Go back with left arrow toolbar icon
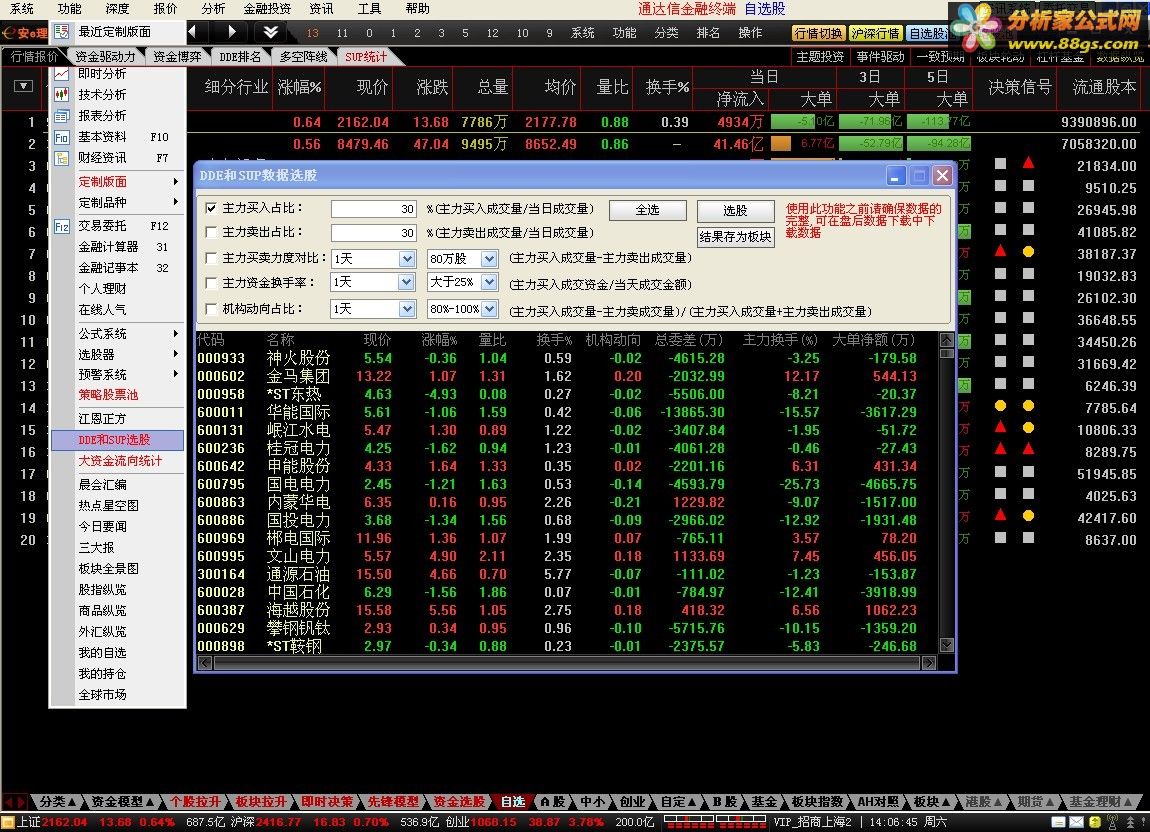 coord(192,32)
